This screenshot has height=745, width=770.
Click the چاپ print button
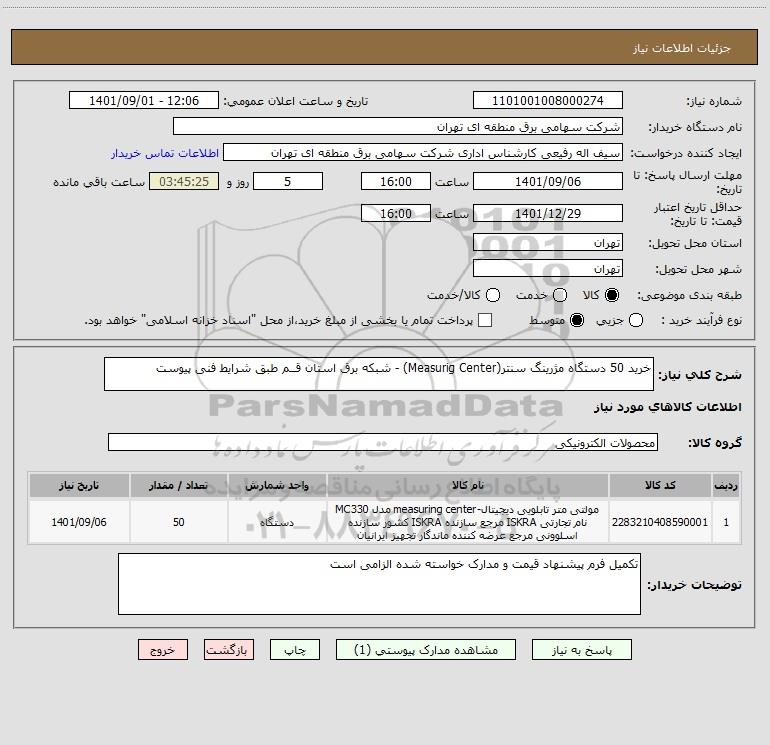coord(295,650)
